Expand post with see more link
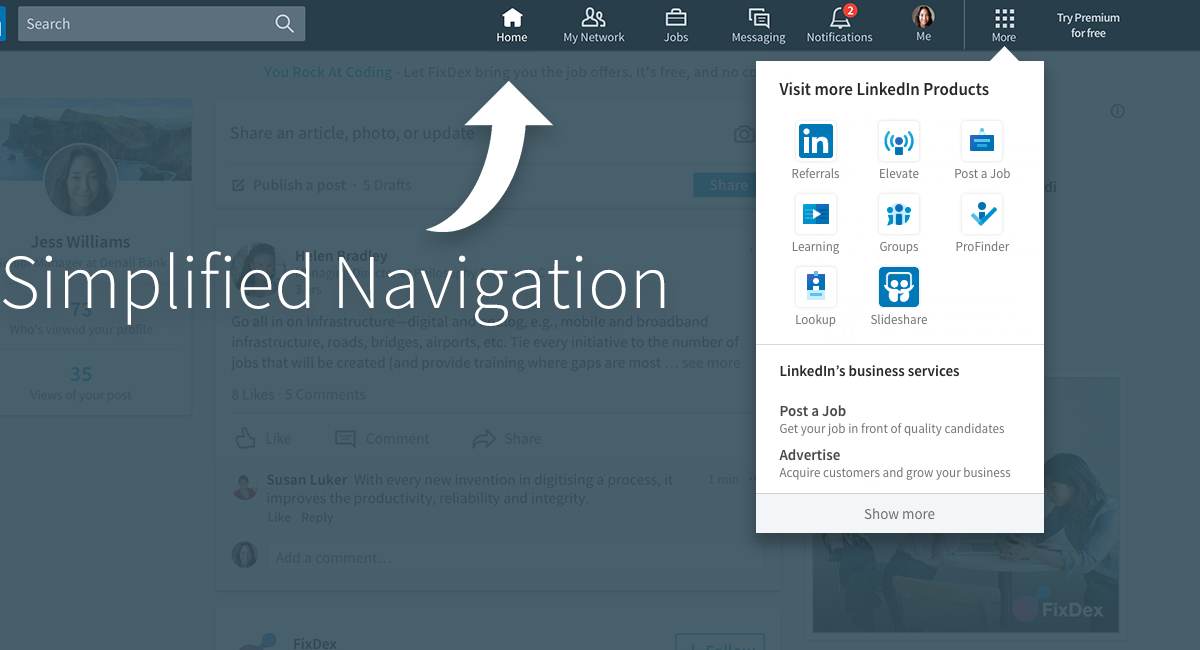 pyautogui.click(x=711, y=363)
